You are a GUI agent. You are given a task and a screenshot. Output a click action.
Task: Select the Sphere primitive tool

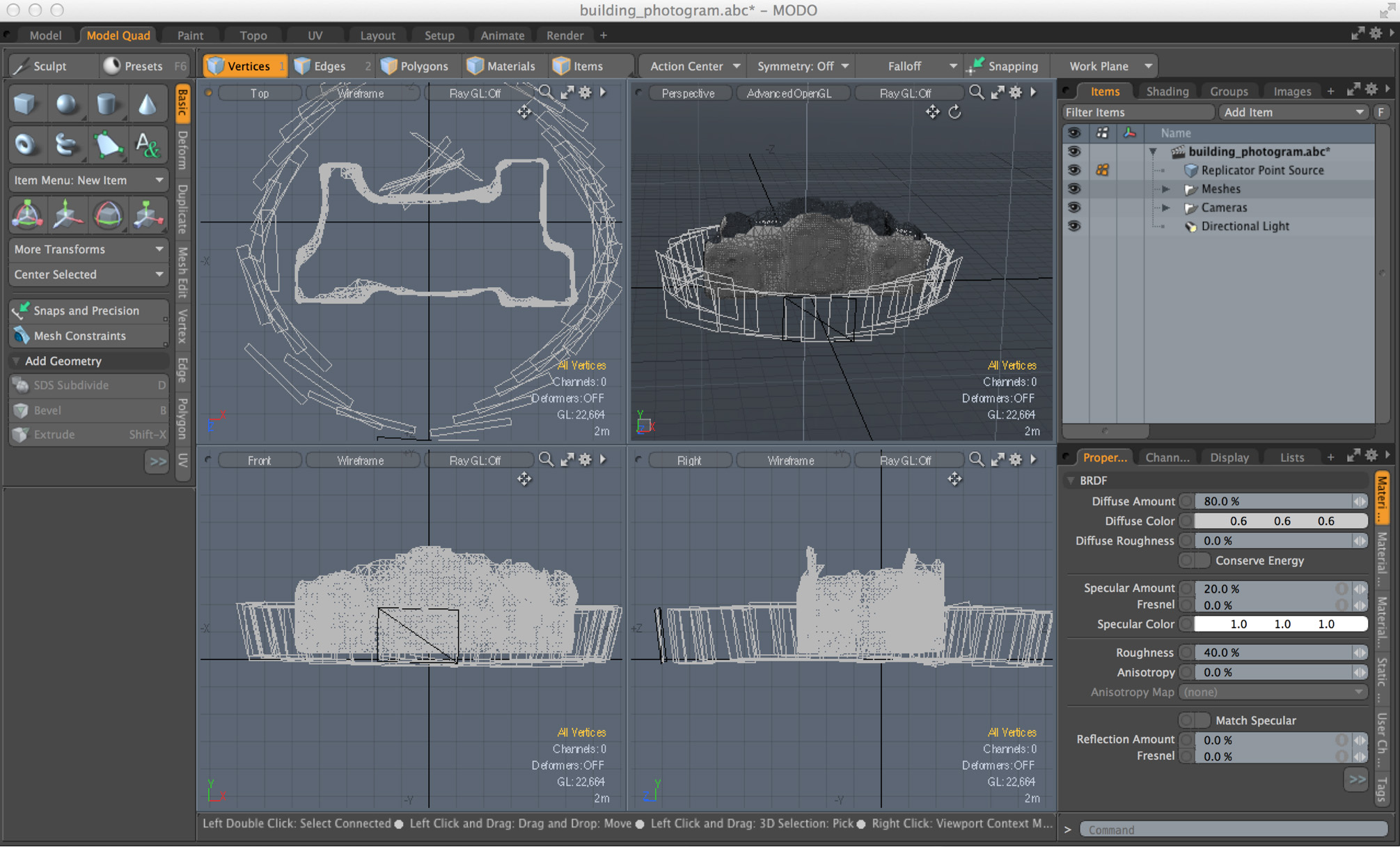pyautogui.click(x=67, y=104)
